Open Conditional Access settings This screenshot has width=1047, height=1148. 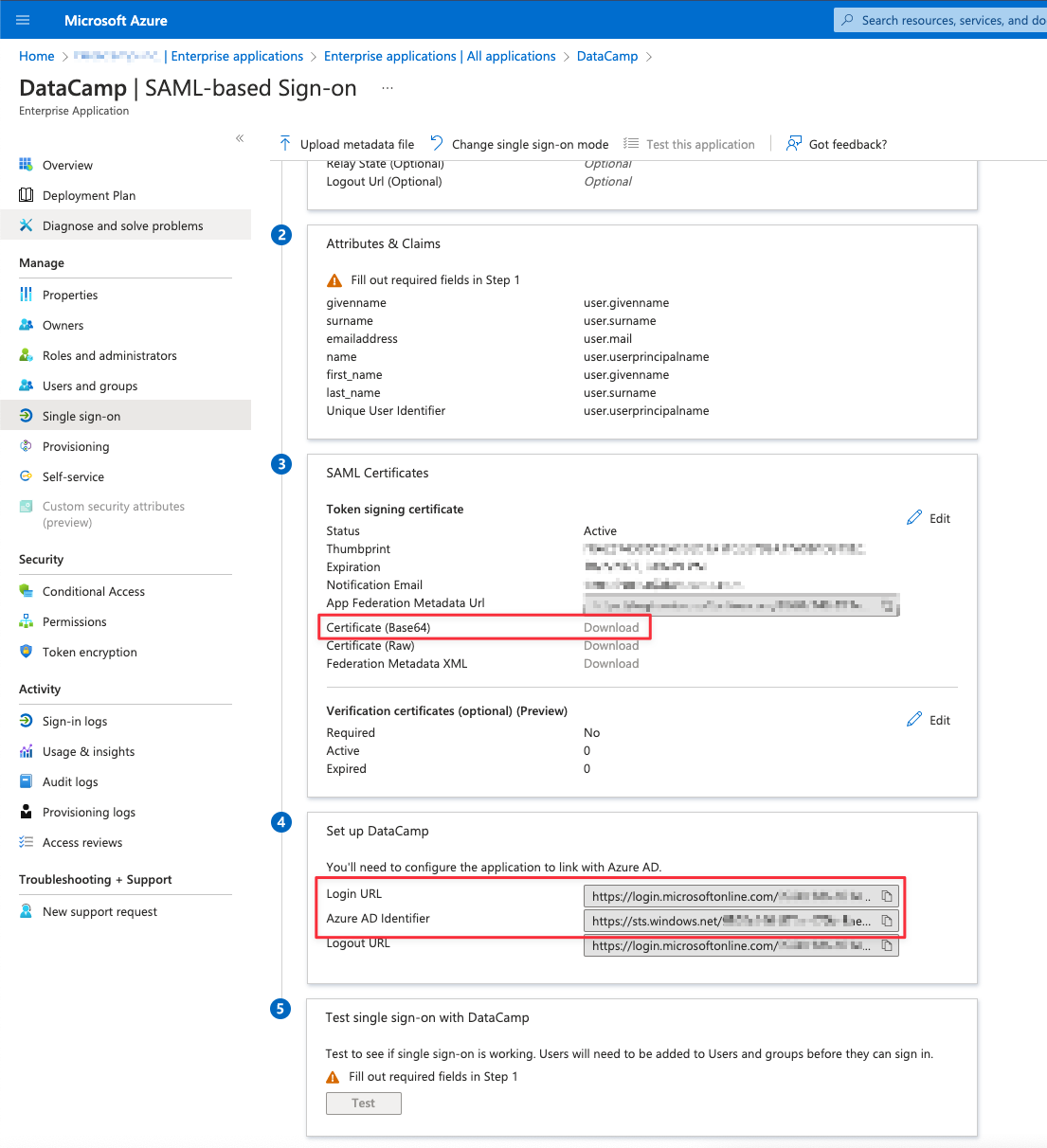(94, 591)
